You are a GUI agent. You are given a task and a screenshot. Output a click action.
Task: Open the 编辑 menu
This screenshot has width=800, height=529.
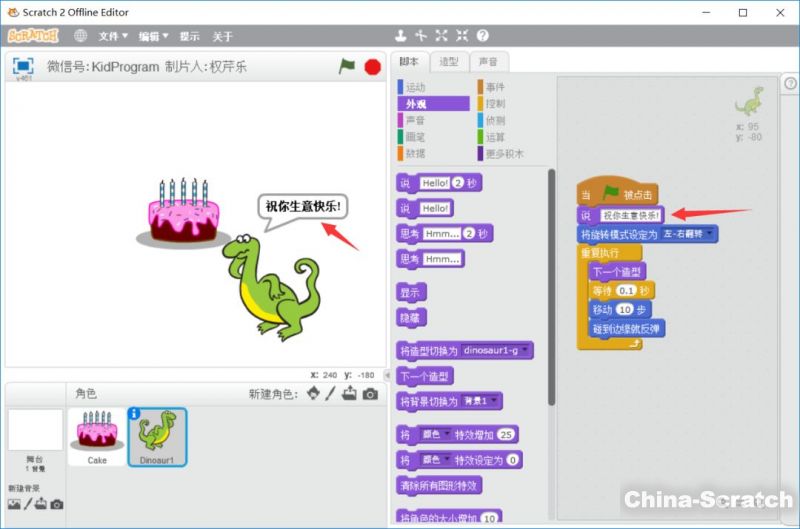(x=153, y=36)
